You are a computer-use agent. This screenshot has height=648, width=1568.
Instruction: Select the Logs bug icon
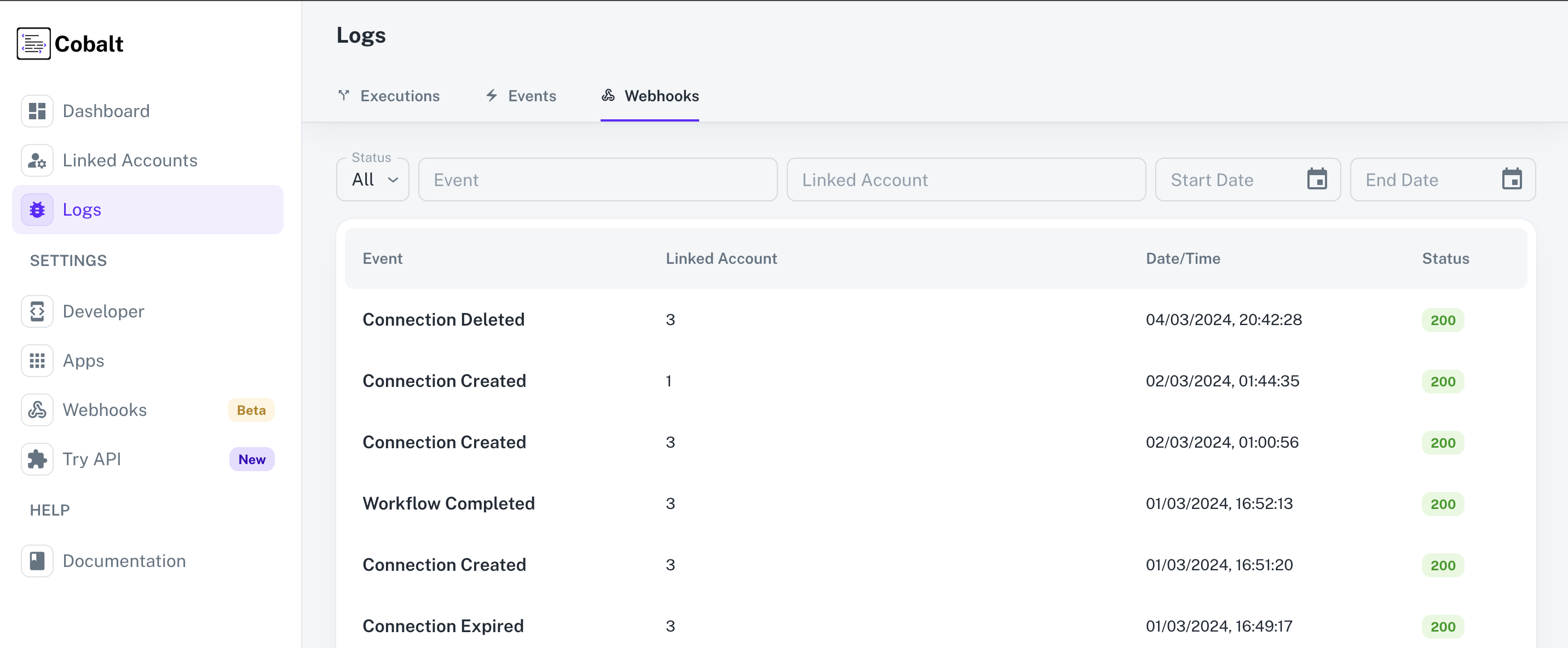(37, 209)
